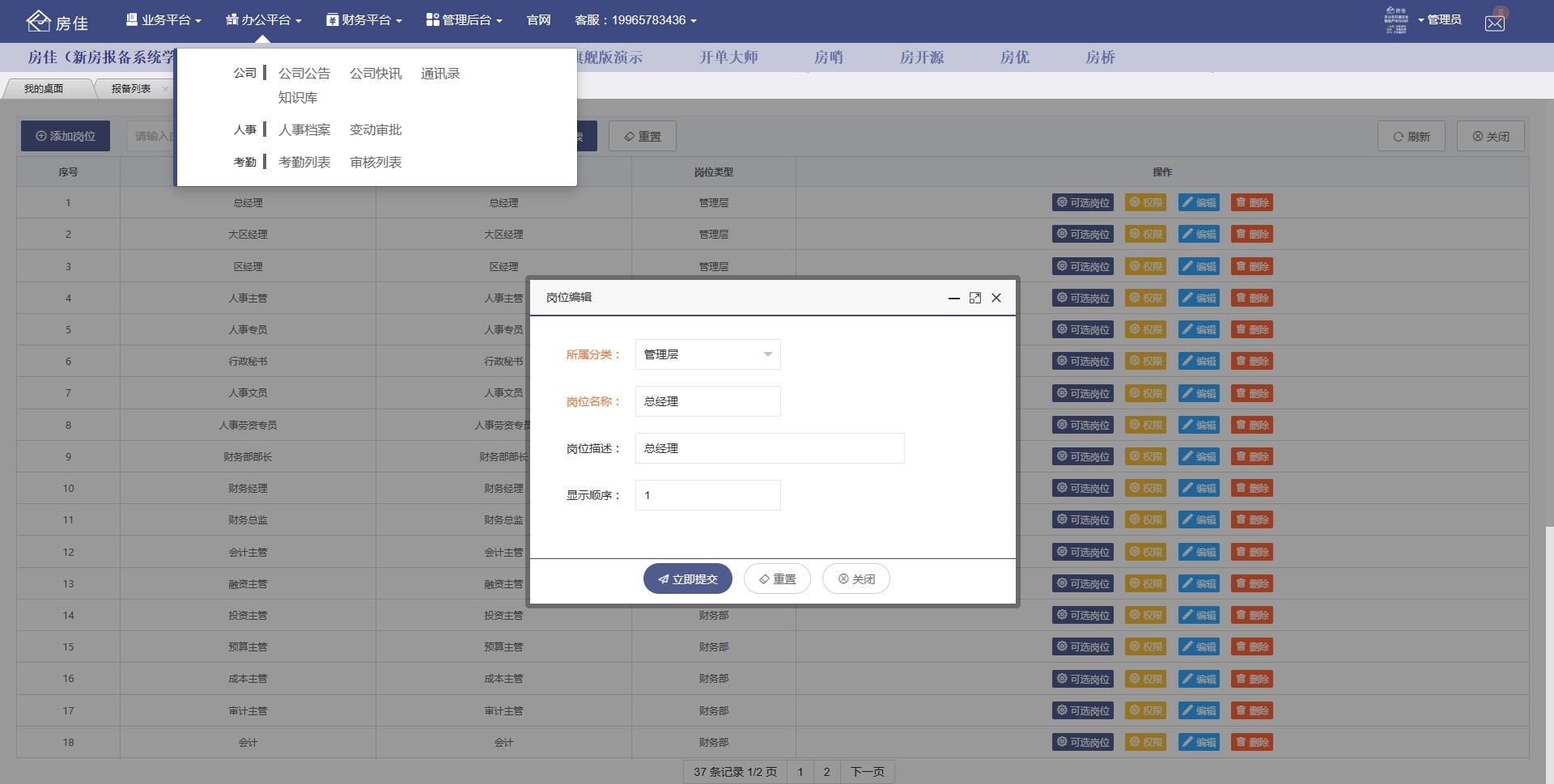This screenshot has width=1554, height=784.
Task: Expand the 管理员 user dropdown
Action: point(1444,19)
